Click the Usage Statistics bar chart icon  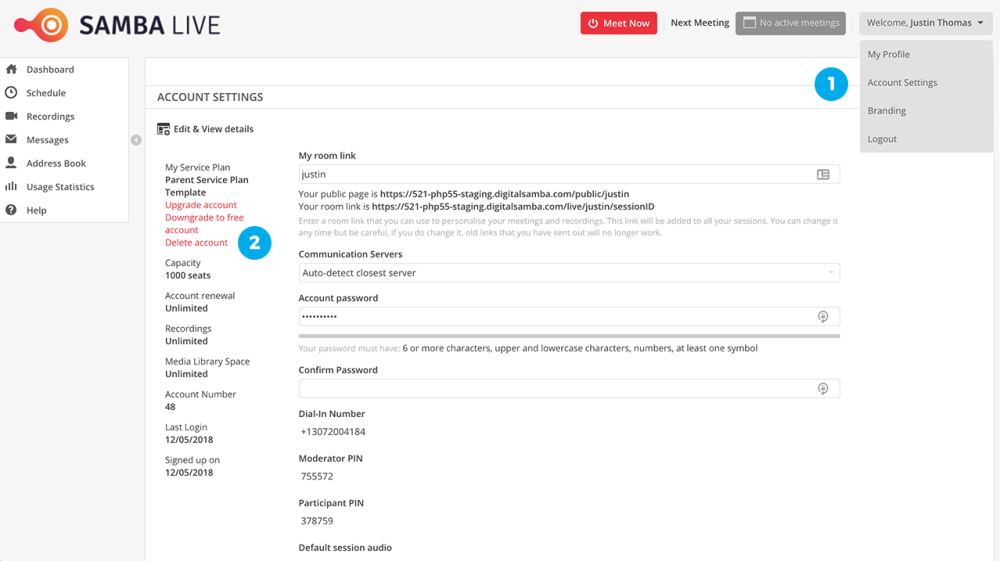tap(11, 186)
